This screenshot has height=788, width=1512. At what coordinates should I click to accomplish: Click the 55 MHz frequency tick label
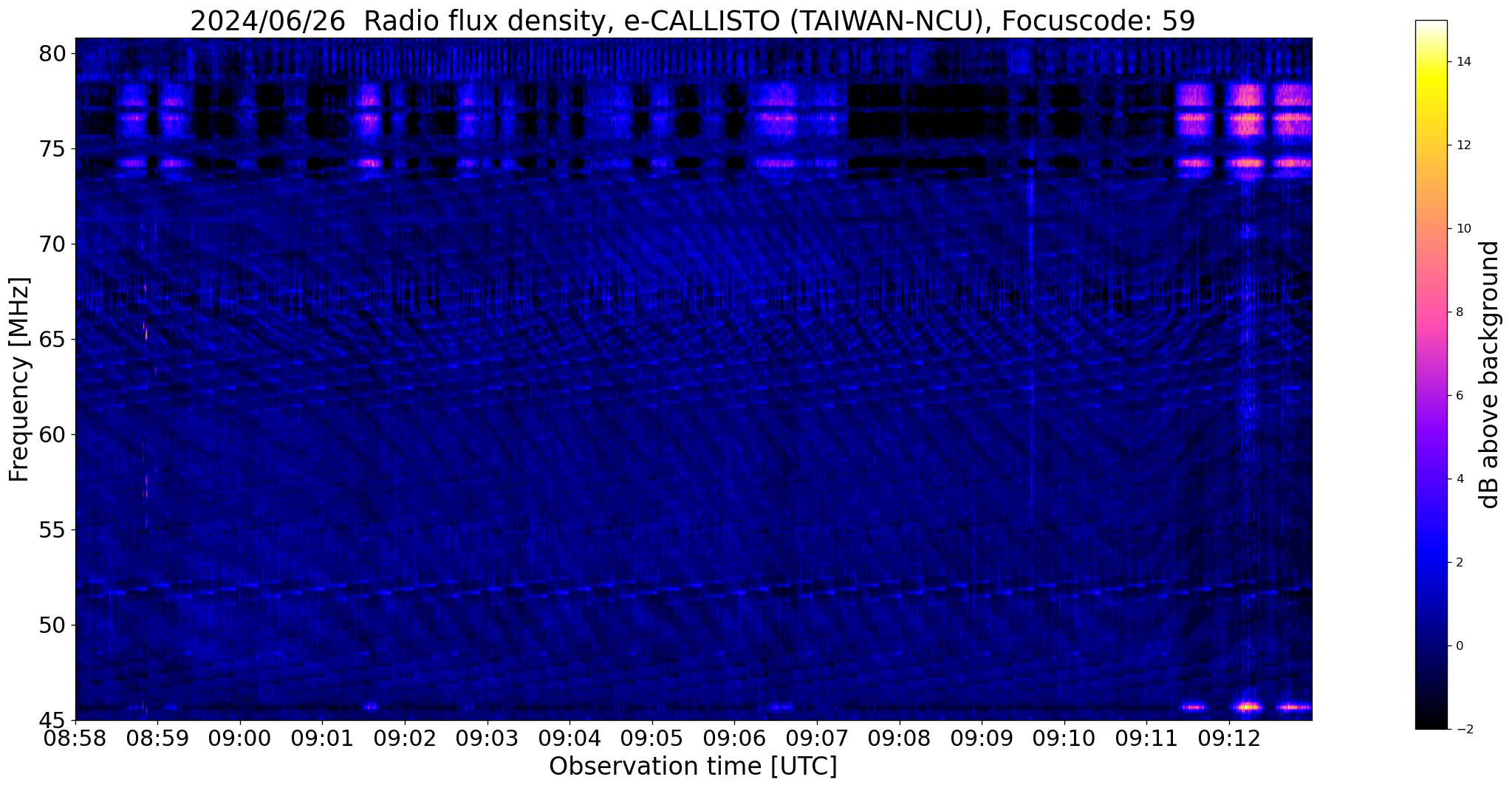pos(53,530)
